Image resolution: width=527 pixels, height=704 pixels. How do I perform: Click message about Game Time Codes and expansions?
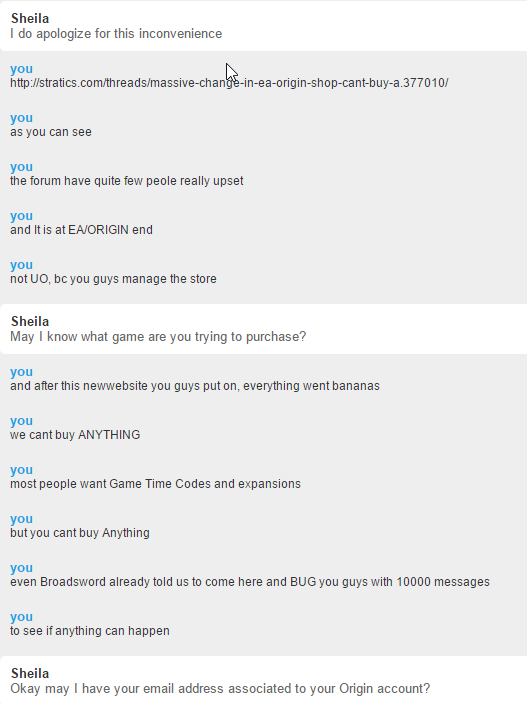coord(155,484)
